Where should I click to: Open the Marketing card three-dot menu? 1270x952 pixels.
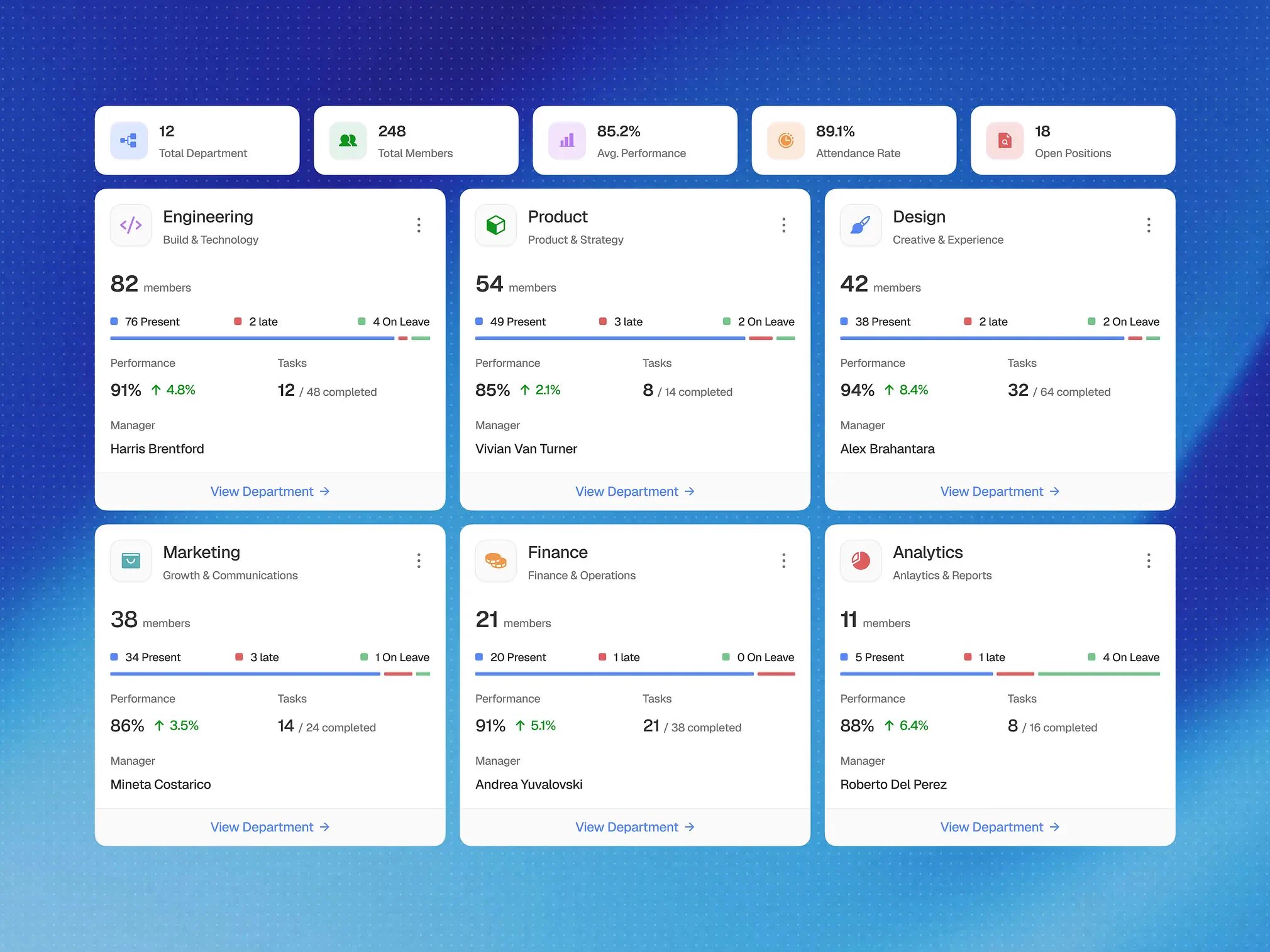click(419, 561)
